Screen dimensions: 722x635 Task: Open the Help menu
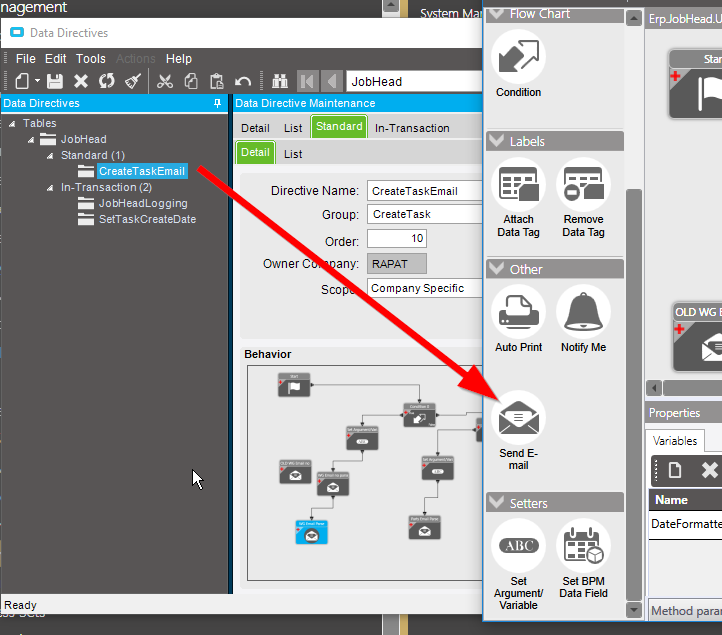(179, 59)
